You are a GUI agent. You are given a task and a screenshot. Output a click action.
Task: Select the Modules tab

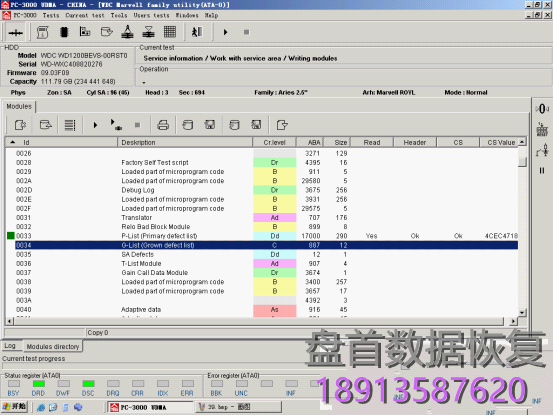pyautogui.click(x=19, y=106)
